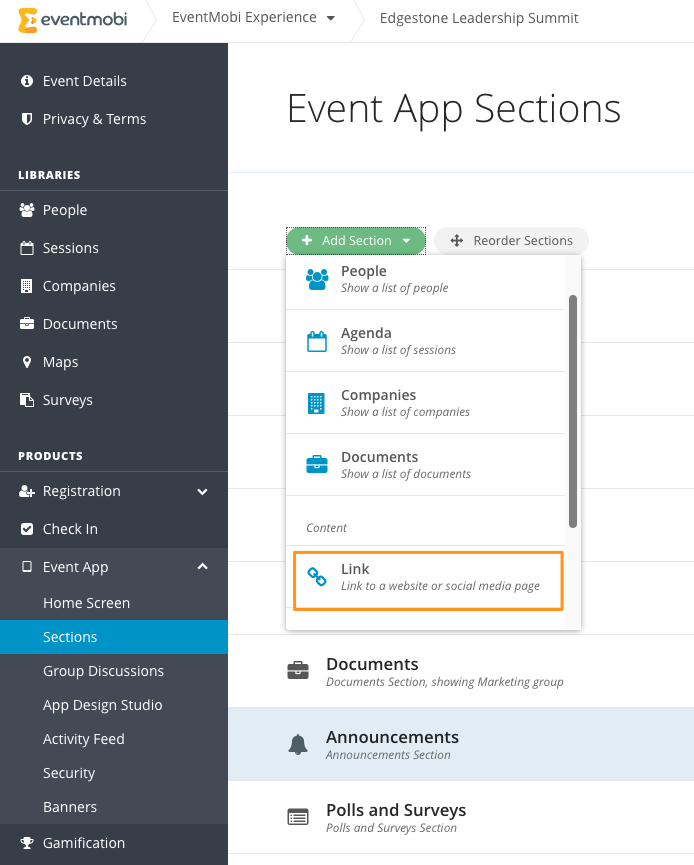Click the Event App phone icon
The height and width of the screenshot is (865, 694).
[26, 567]
